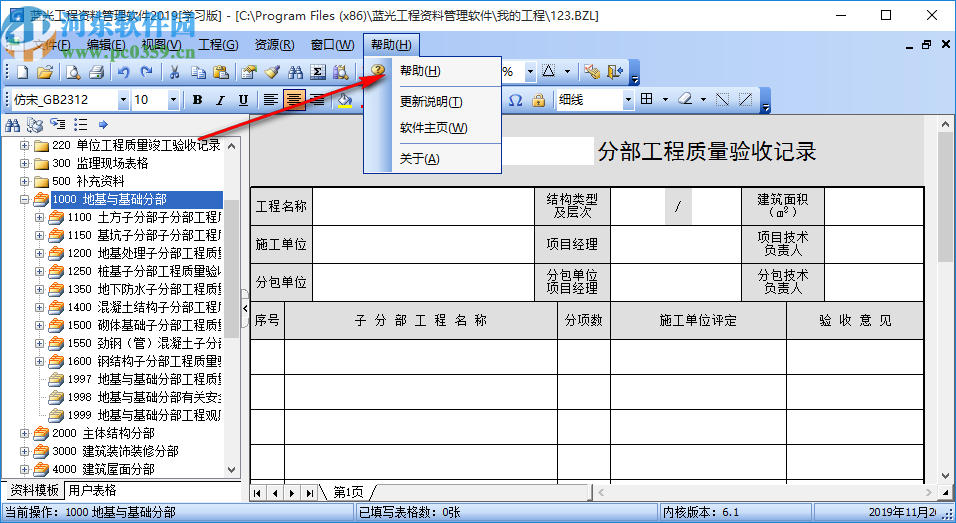This screenshot has width=956, height=523.
Task: Click the eraser border icon
Action: (686, 99)
